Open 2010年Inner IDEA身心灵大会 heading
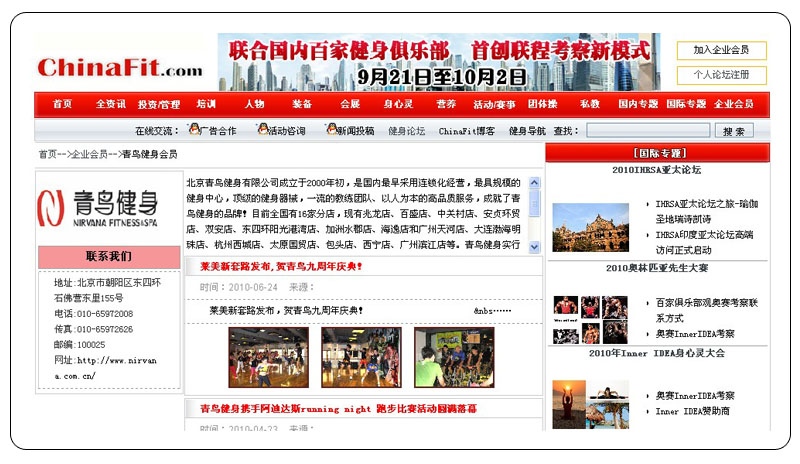 [x=657, y=353]
